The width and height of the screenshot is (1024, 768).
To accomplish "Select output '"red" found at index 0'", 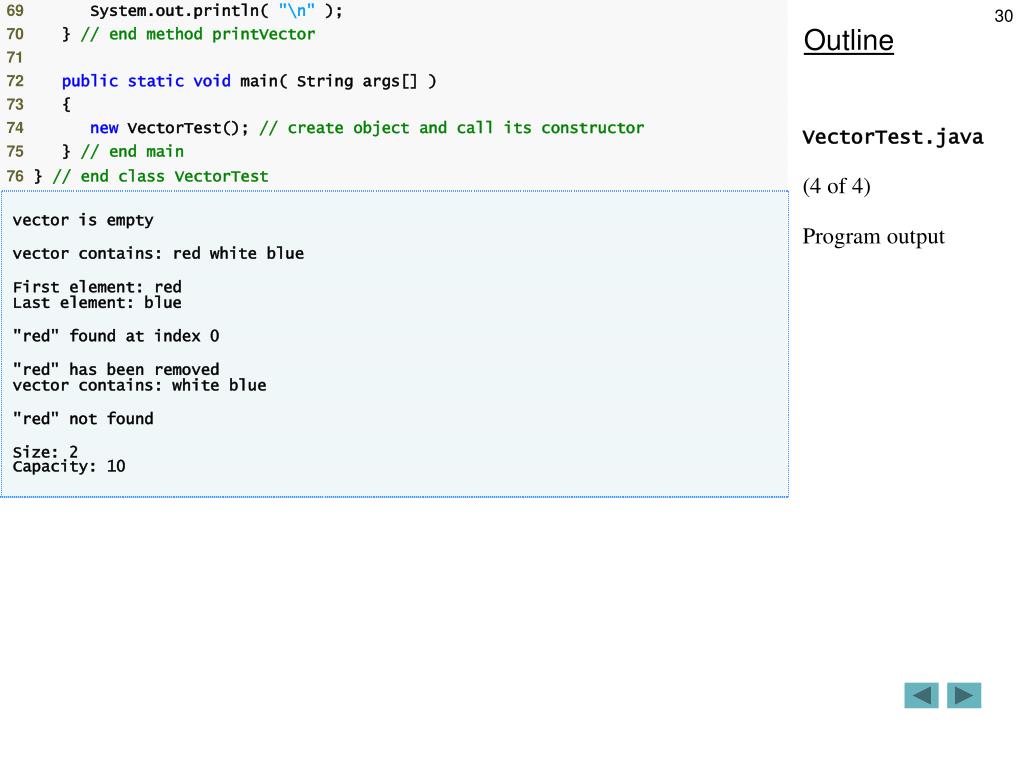I will (x=116, y=336).
